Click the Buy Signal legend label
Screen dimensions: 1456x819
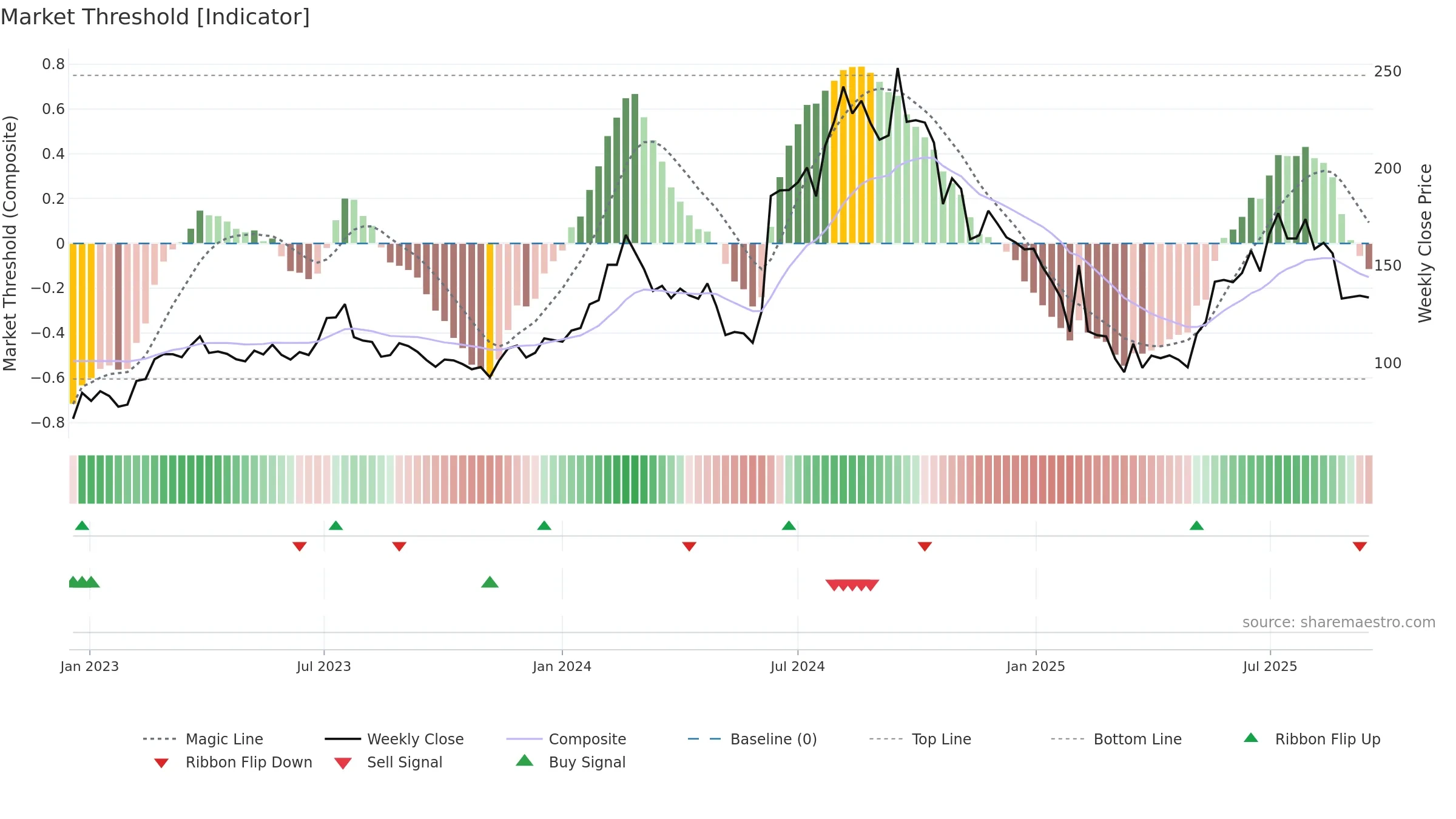587,762
